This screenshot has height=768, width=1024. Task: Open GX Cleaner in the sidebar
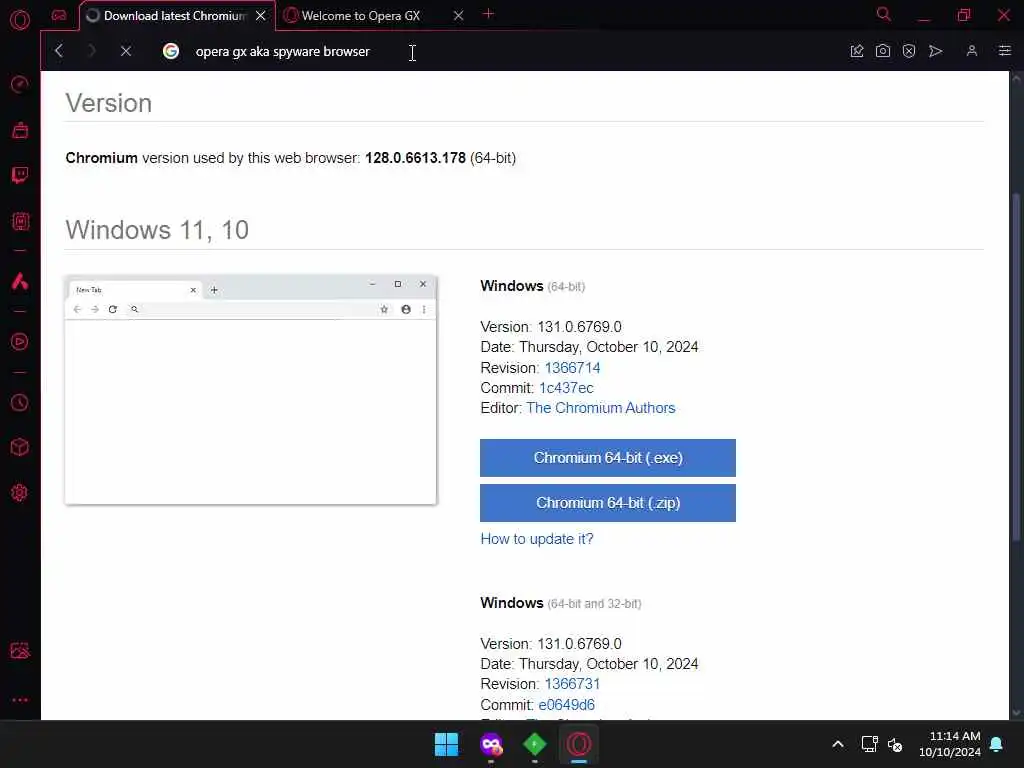[20, 130]
